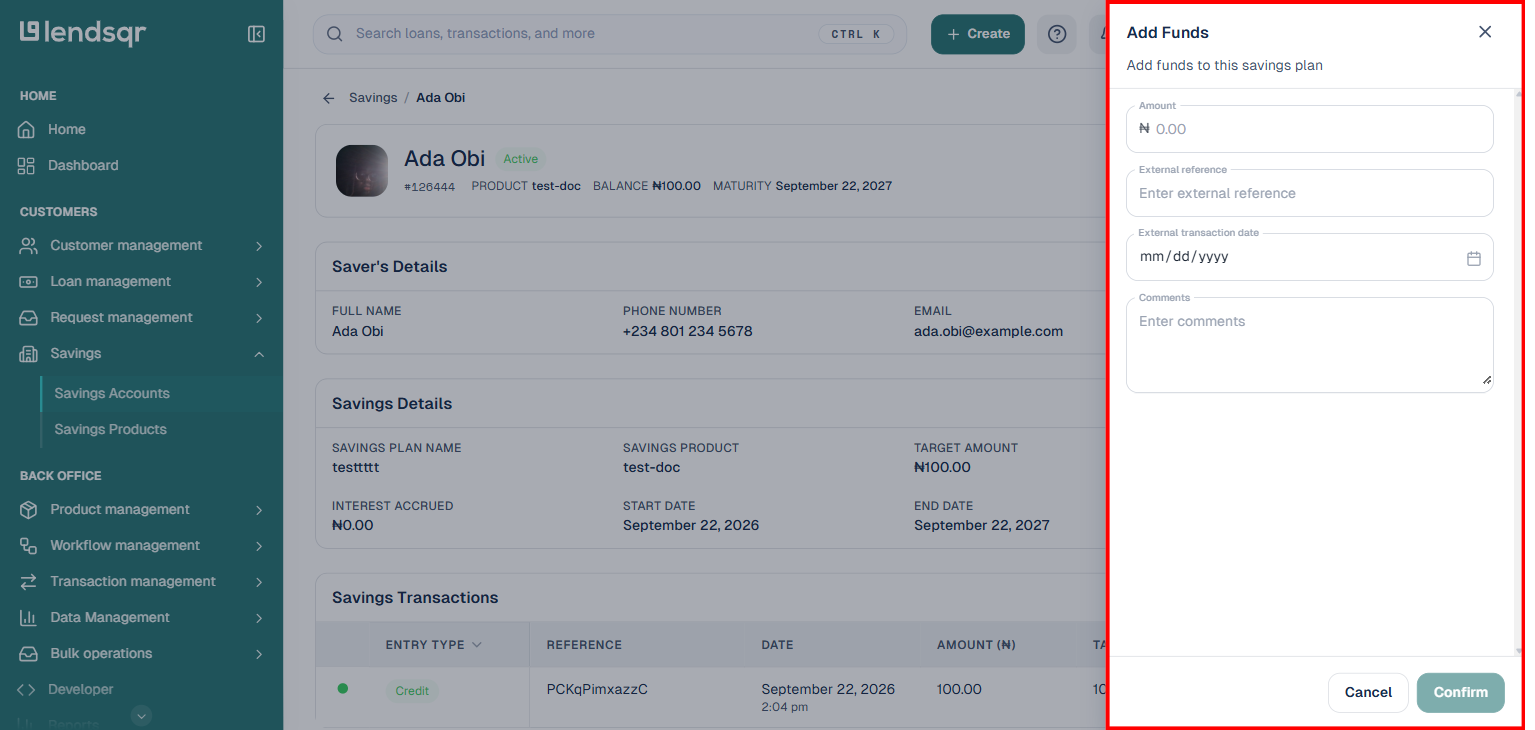The image size is (1535, 730).
Task: Select reference PCKqPimxazzC in transactions table
Action: pos(597,689)
